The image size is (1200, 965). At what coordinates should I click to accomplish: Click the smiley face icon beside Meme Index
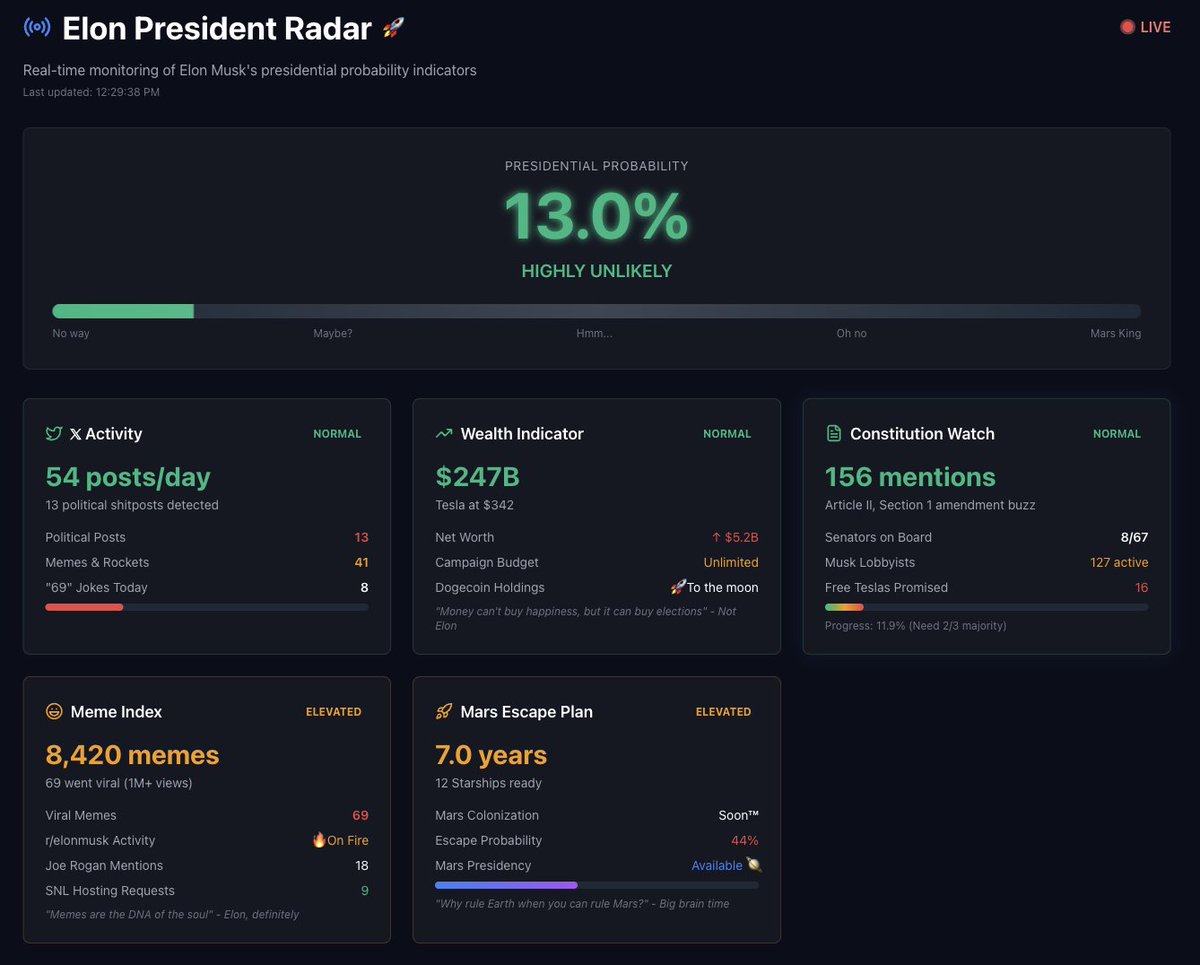point(54,712)
